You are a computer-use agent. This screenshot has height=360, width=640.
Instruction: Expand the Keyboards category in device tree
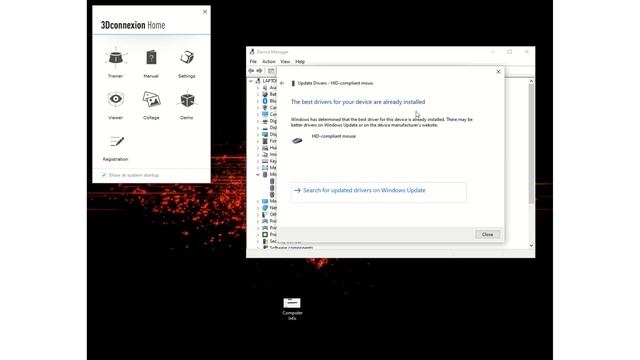click(258, 161)
